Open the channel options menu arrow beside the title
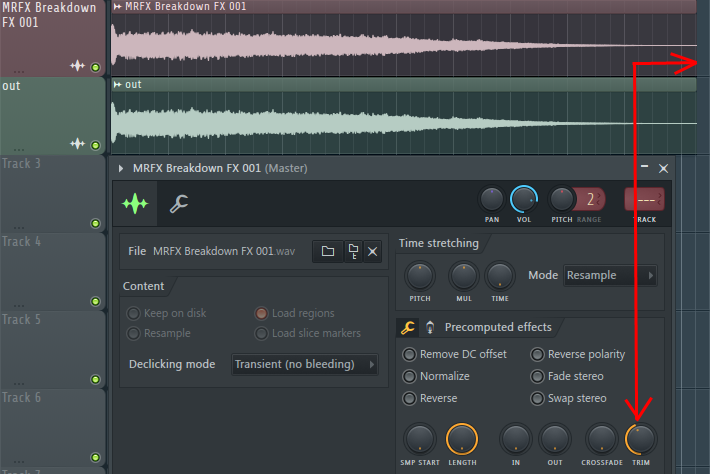 120,168
